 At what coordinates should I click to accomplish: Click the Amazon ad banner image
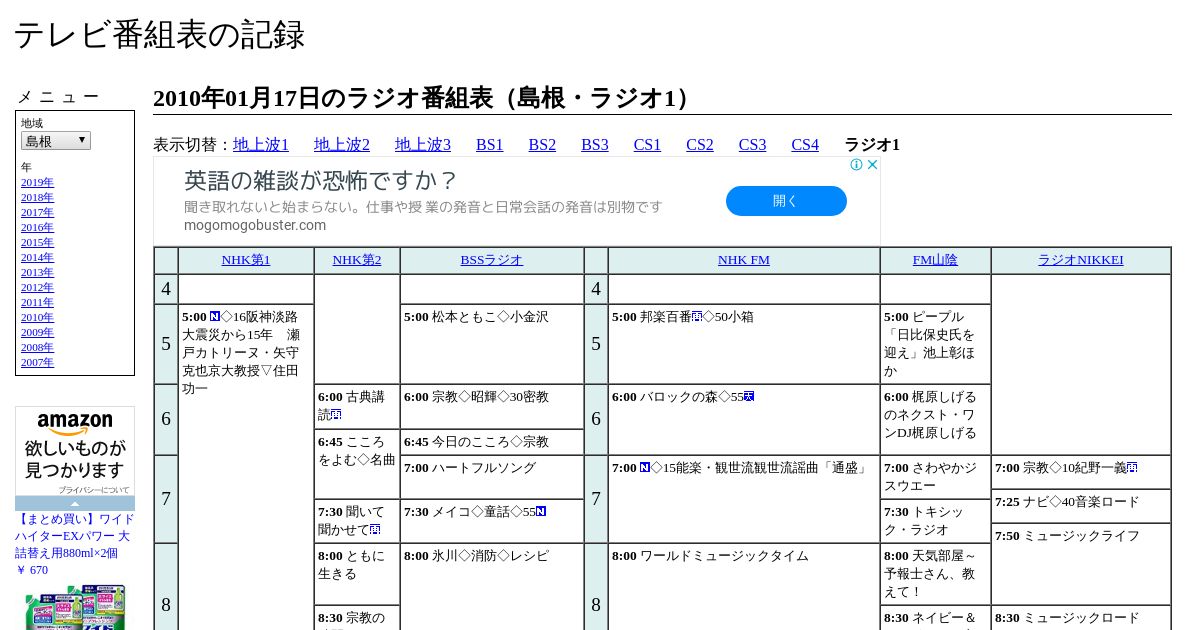coord(75,452)
